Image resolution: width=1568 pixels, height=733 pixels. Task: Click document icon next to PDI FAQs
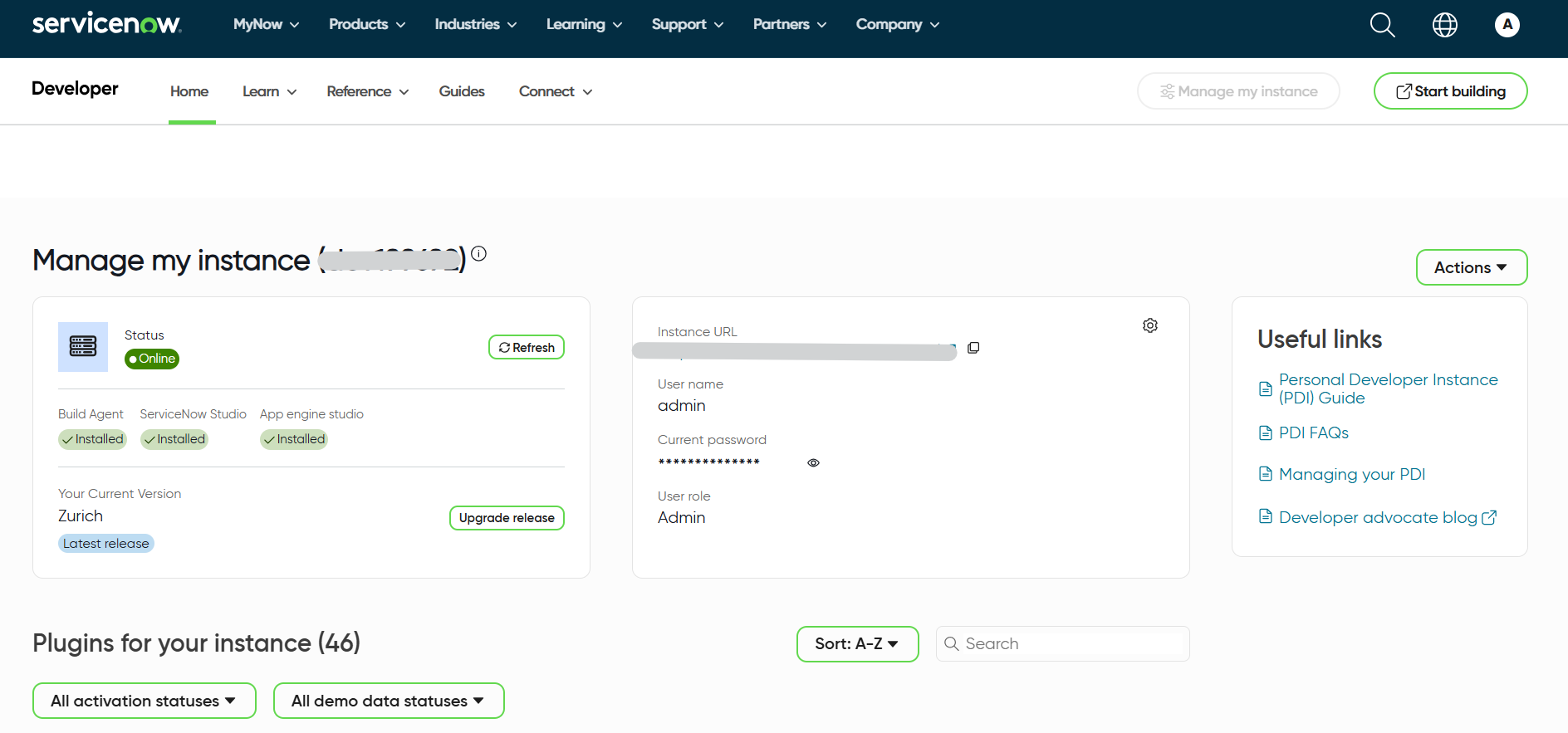click(1266, 432)
